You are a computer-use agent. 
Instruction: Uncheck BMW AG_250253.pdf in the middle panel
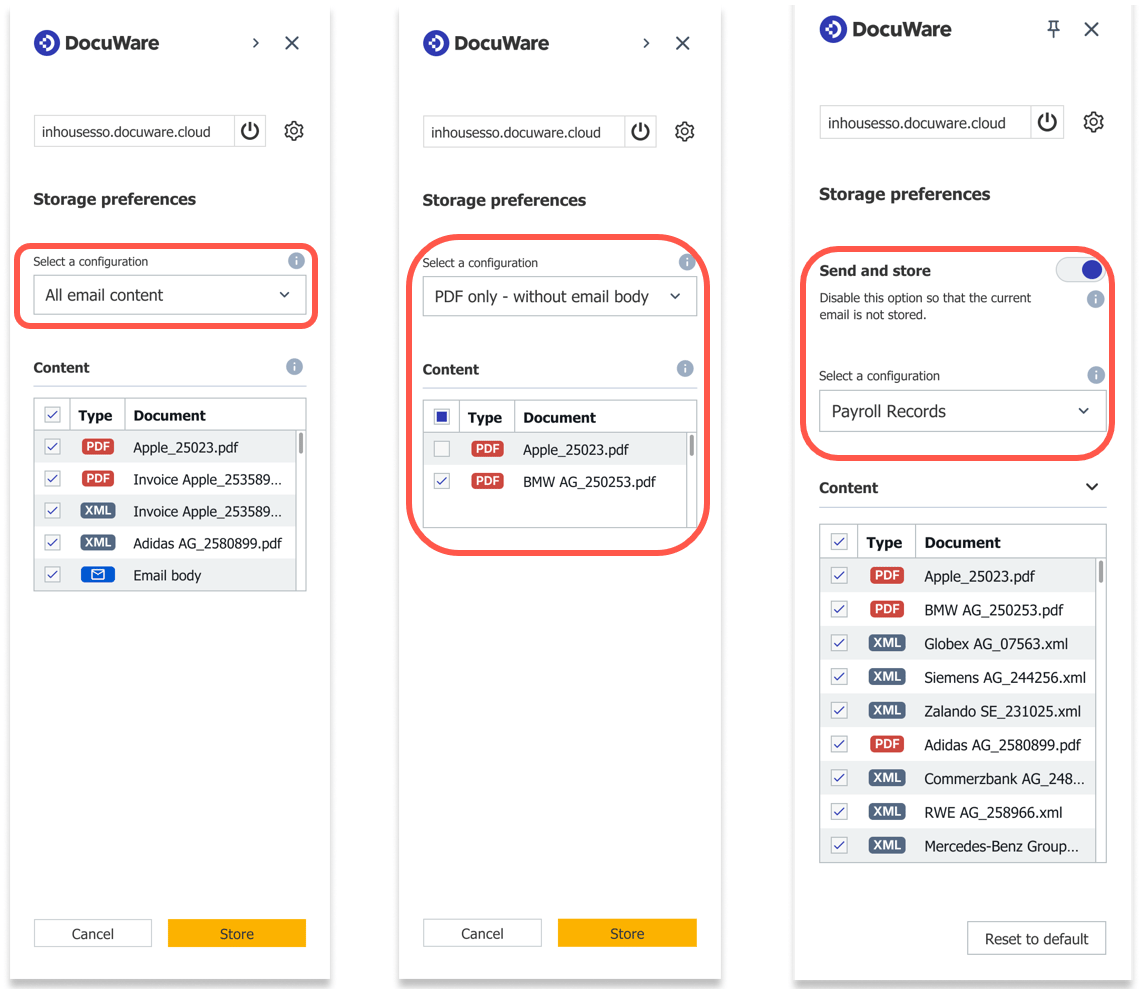point(442,481)
